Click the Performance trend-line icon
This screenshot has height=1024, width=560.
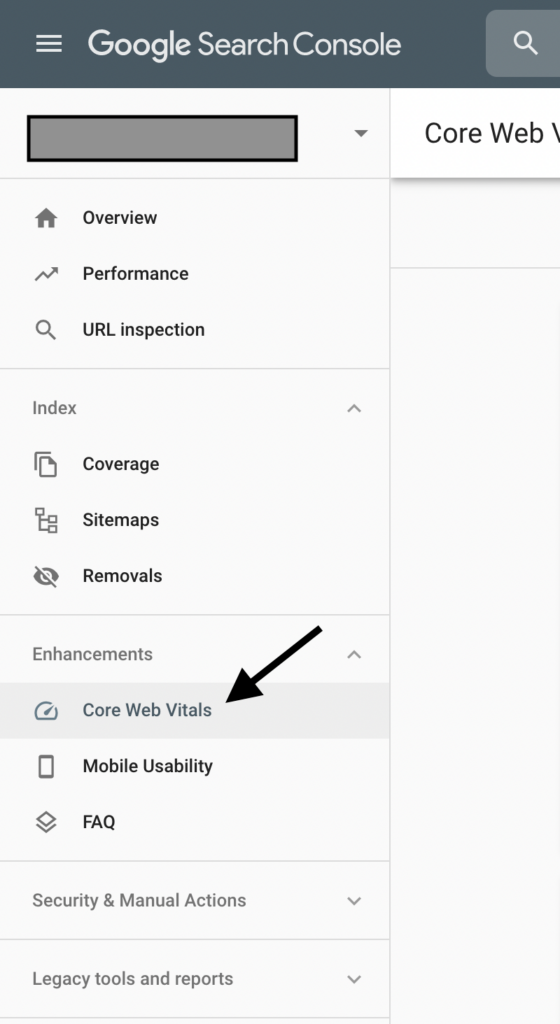click(x=46, y=274)
